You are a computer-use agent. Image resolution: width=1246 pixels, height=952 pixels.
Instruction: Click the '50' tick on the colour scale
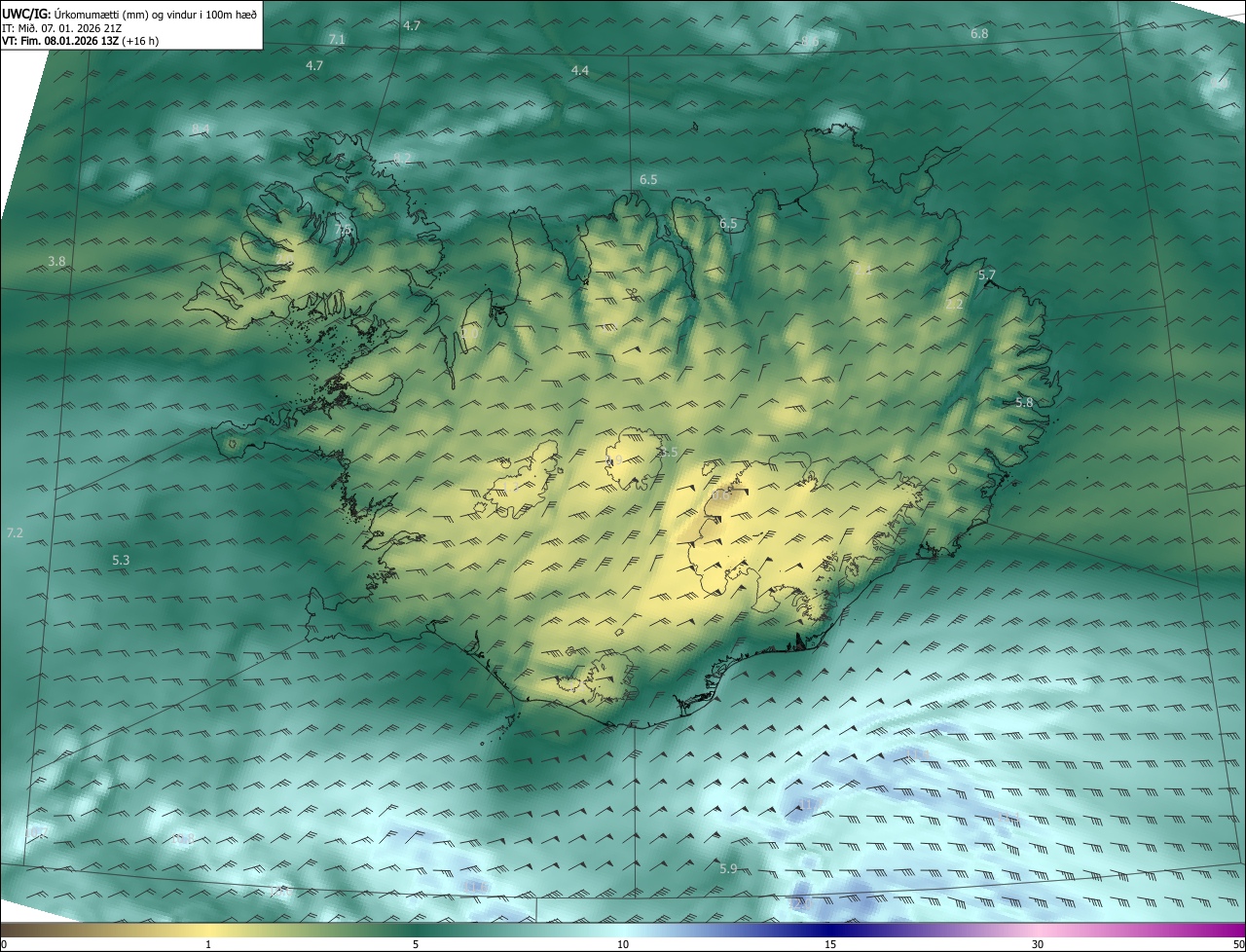pyautogui.click(x=1238, y=944)
